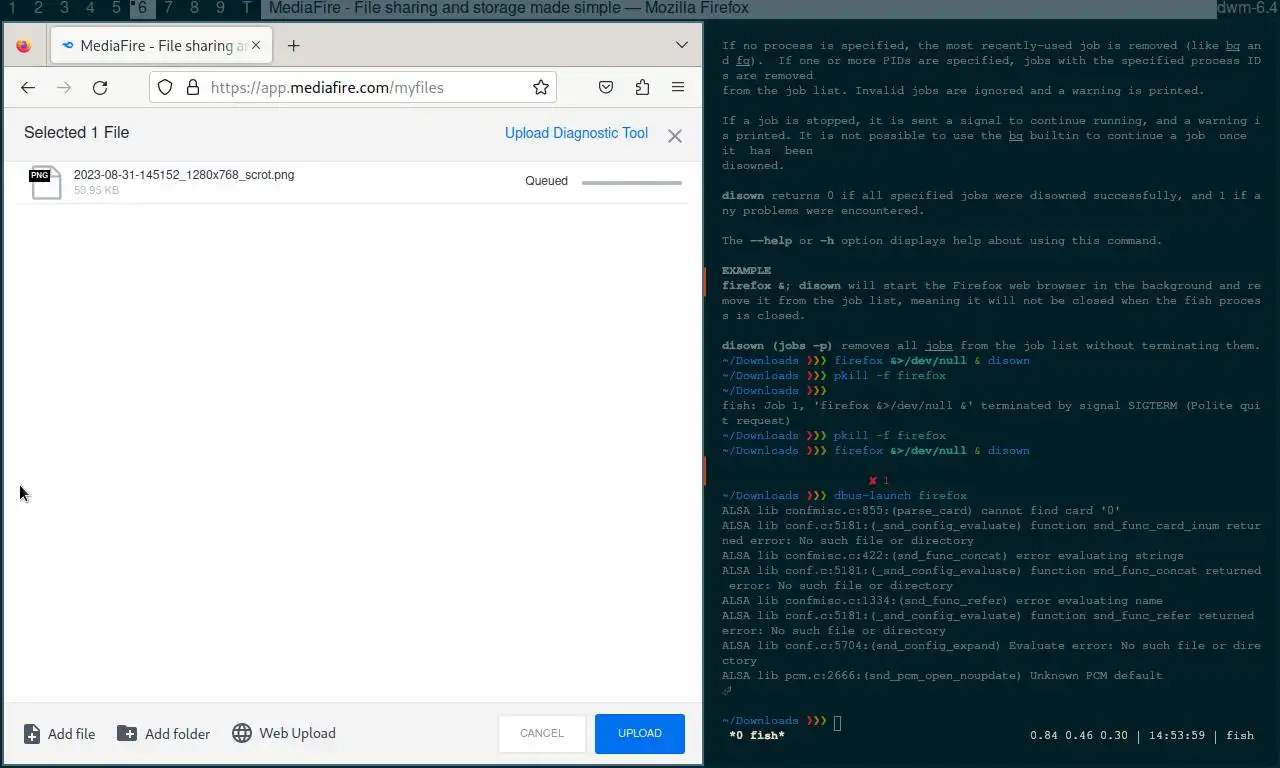Cancel the upload dialog
The image size is (1280, 768).
(542, 733)
